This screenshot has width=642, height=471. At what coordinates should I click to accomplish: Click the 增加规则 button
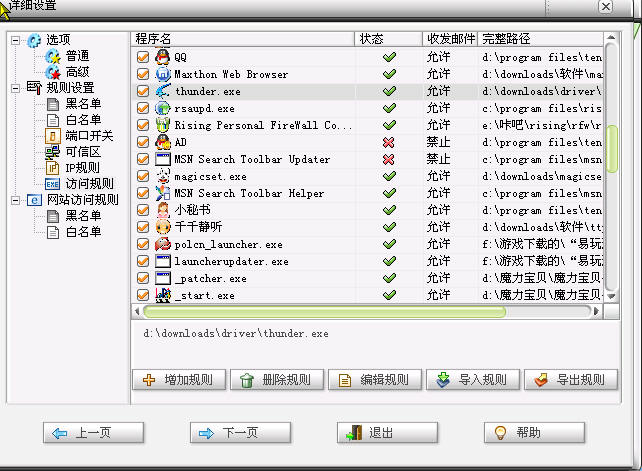coord(179,380)
